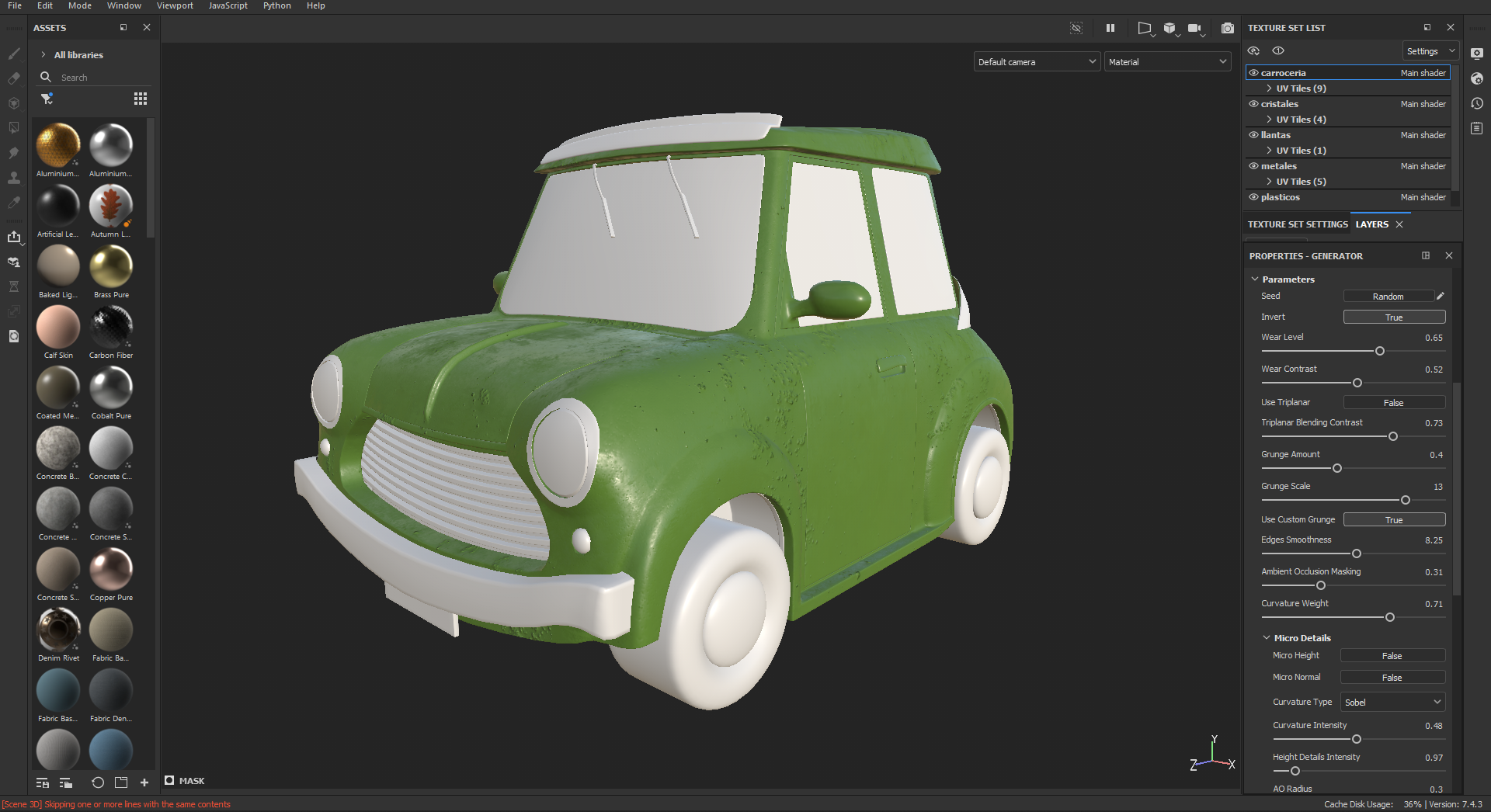Open the History panel icon
The width and height of the screenshot is (1491, 812).
1477,103
